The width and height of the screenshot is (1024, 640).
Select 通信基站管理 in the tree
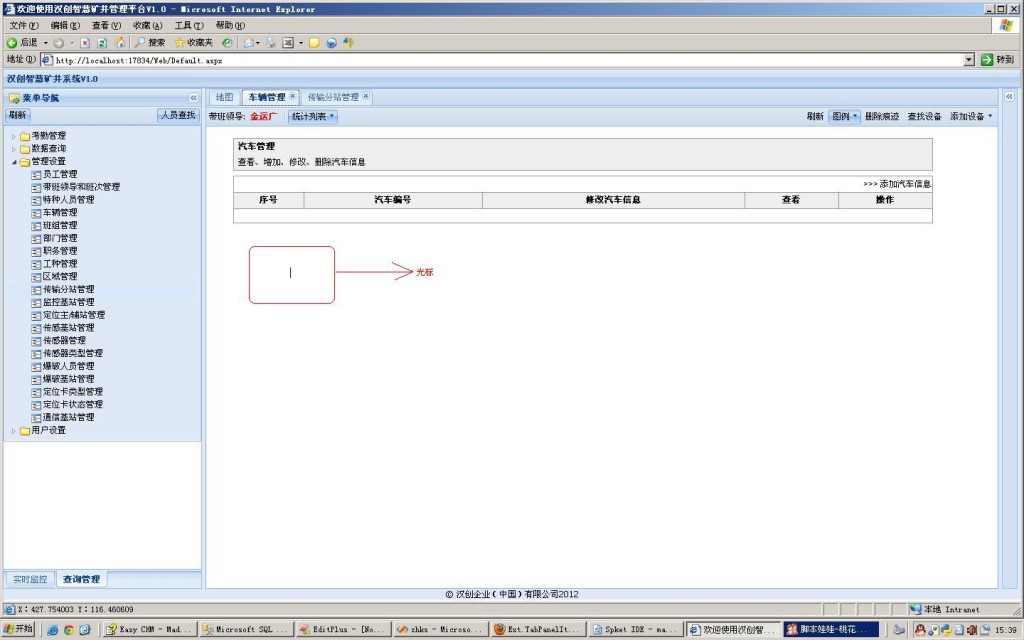tap(69, 417)
